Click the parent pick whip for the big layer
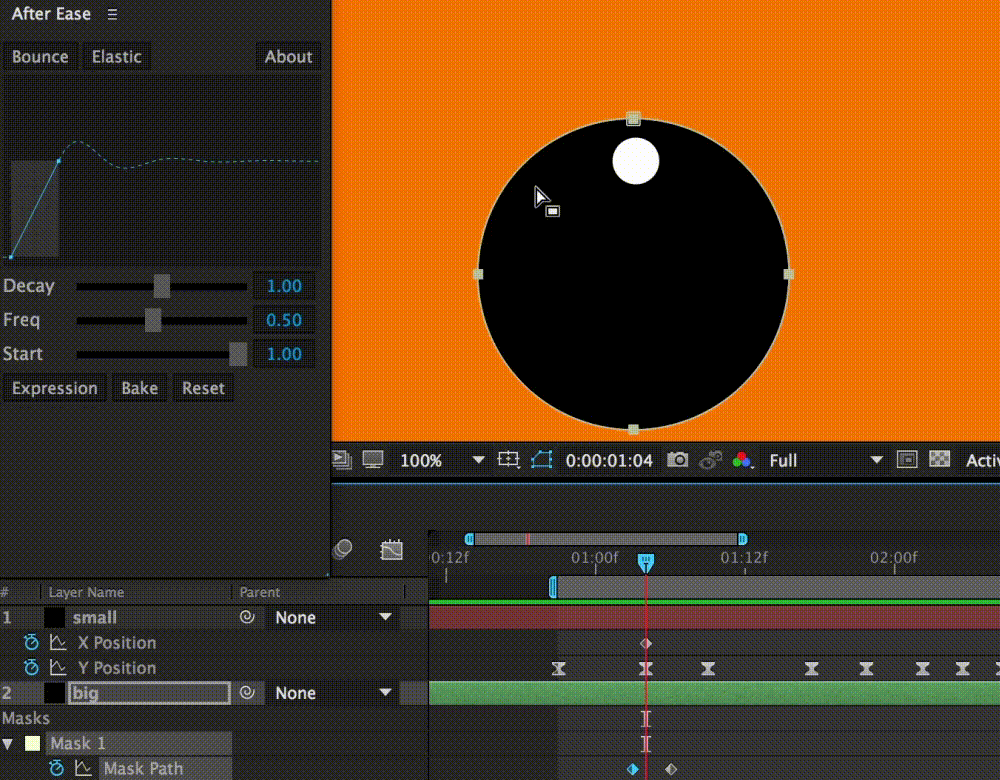 pyautogui.click(x=247, y=693)
